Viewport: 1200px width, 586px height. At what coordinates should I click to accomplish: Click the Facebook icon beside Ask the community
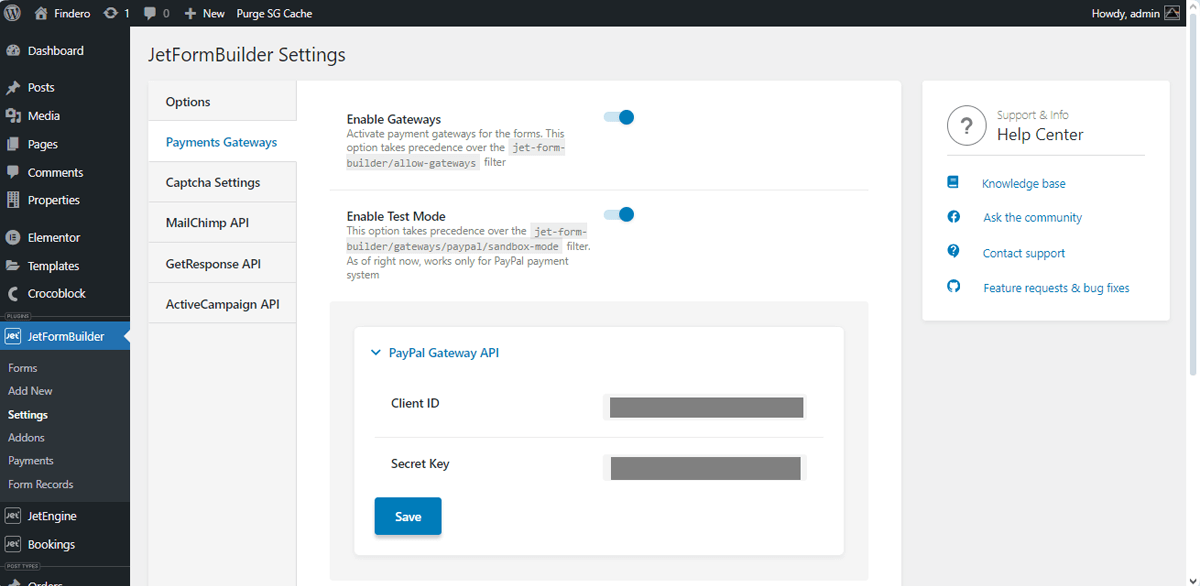click(x=953, y=217)
